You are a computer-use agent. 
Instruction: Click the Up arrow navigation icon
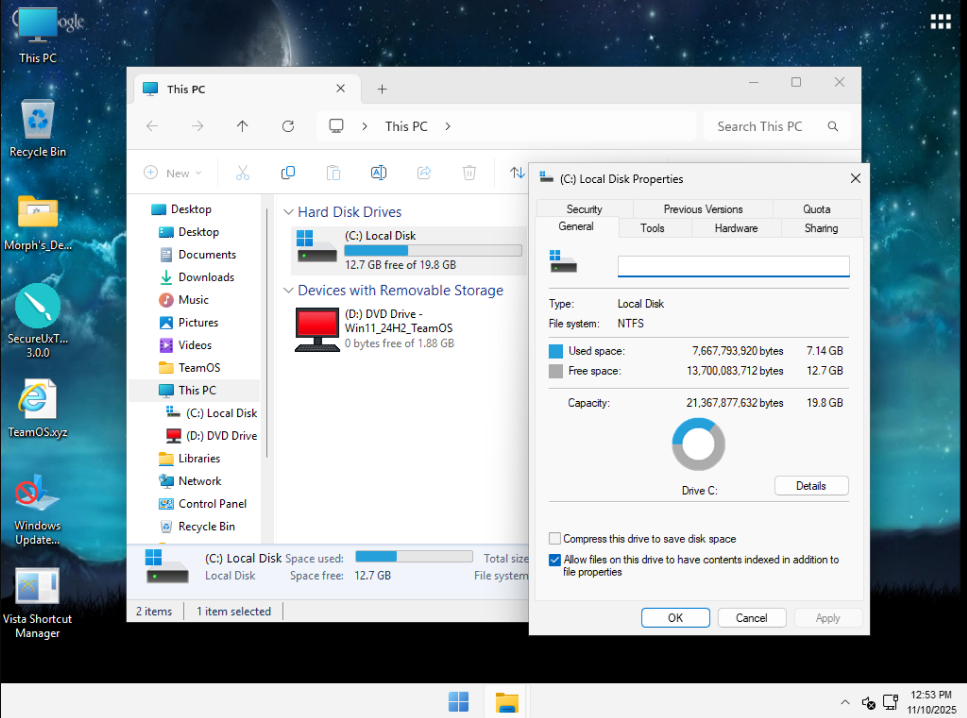pos(242,126)
